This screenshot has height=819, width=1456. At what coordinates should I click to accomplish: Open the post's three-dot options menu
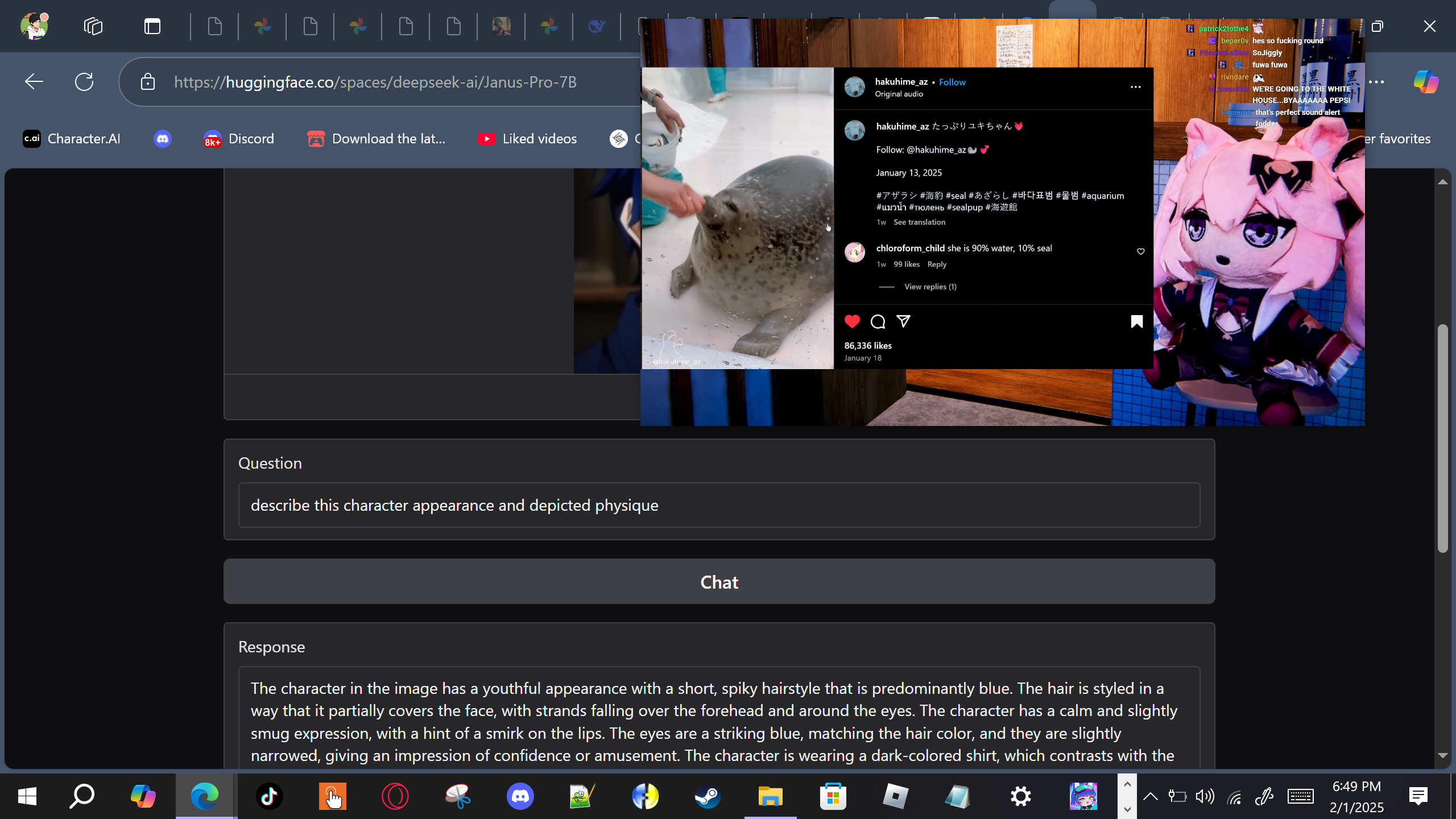coord(1135,87)
